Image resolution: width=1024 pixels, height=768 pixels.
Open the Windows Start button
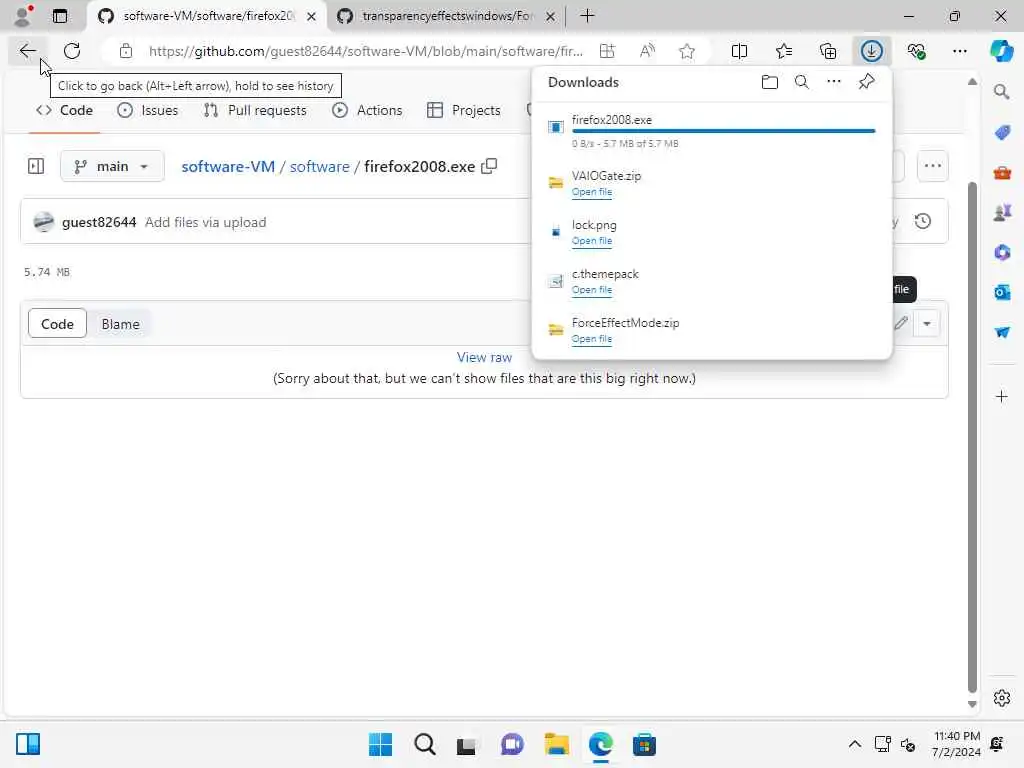point(380,744)
